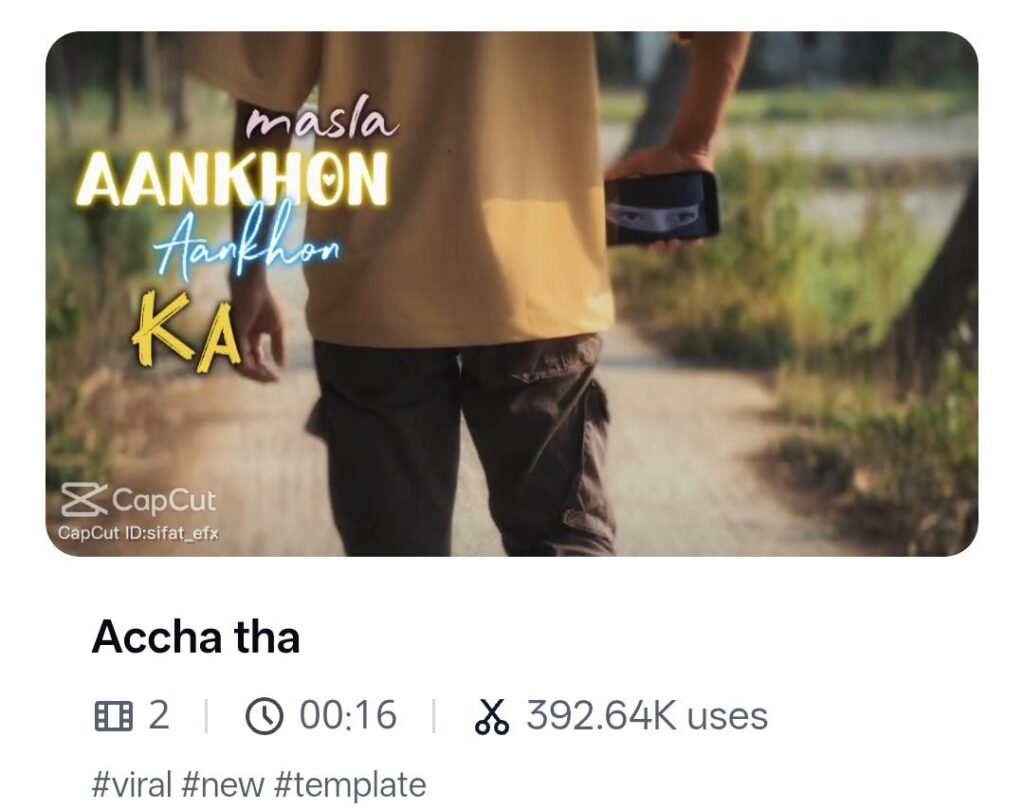Open the template video thumbnail

[511, 293]
